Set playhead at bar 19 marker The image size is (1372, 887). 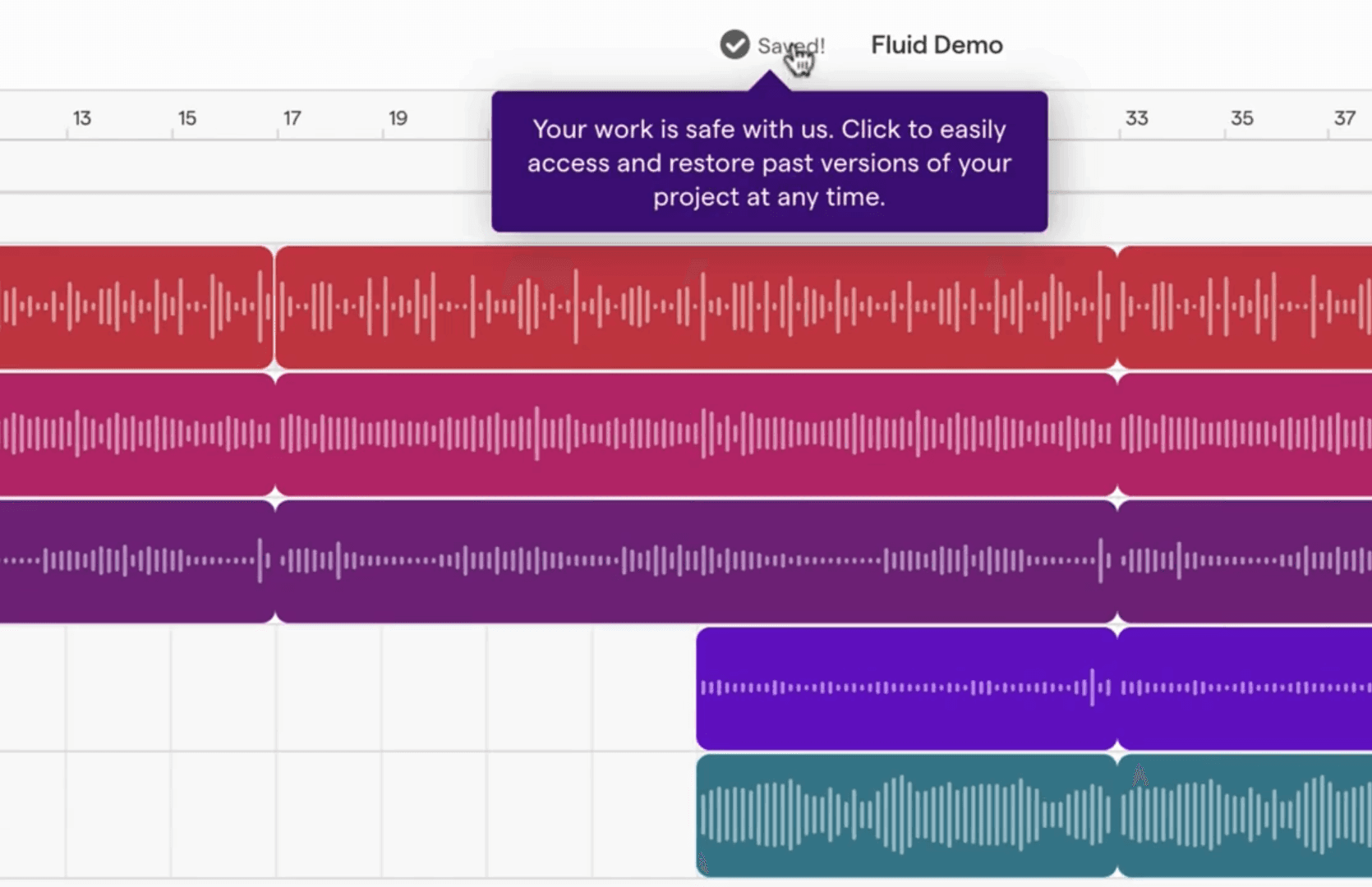pyautogui.click(x=398, y=118)
